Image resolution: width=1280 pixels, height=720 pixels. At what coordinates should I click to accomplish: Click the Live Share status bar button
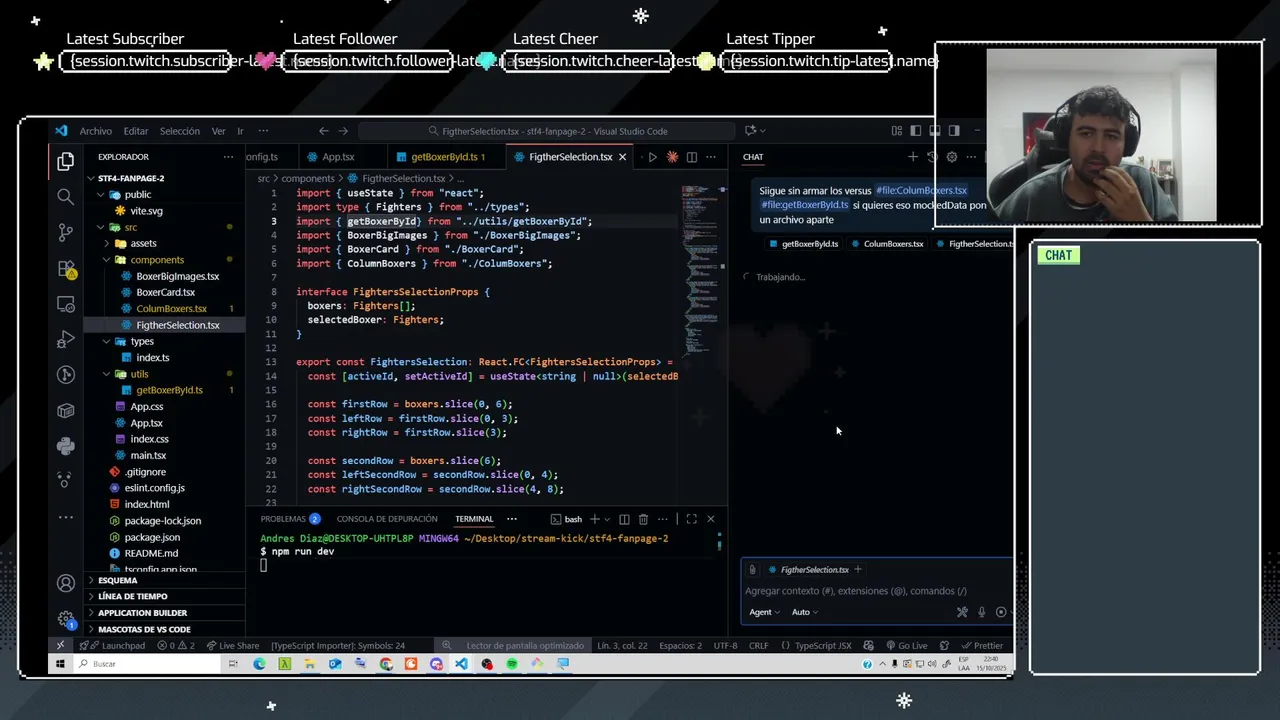tap(232, 646)
